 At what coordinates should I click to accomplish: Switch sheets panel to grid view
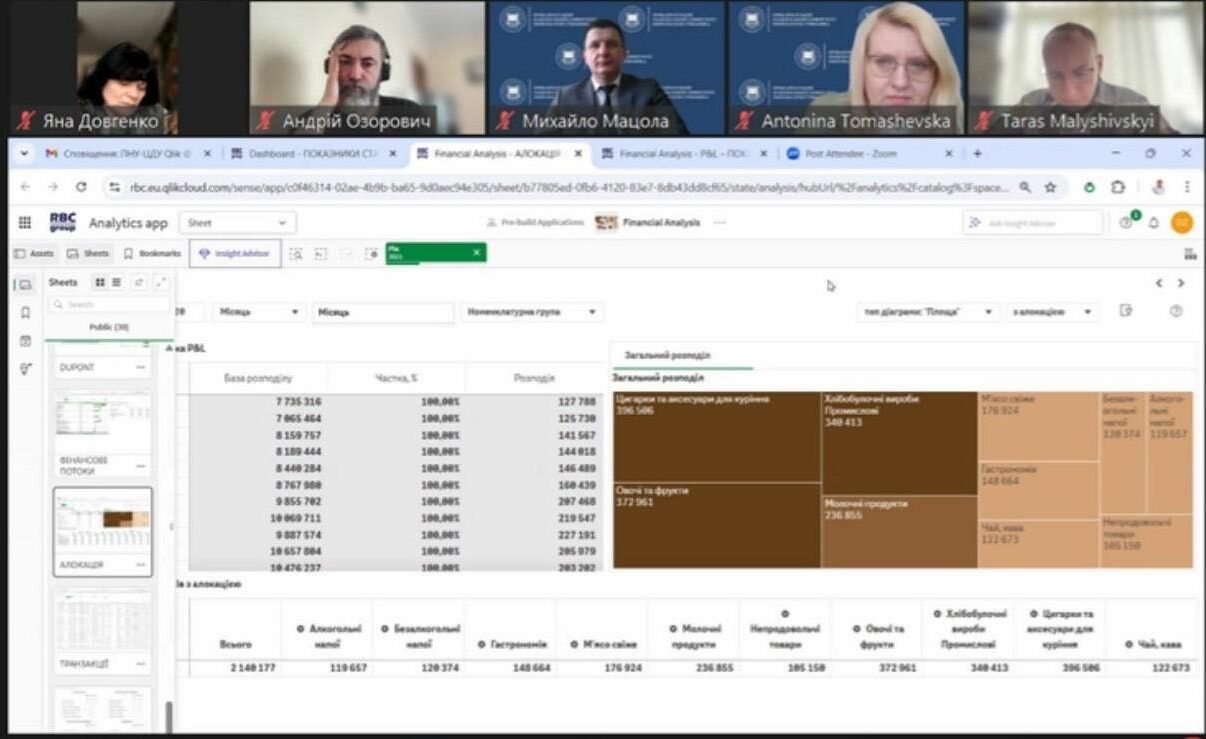point(99,283)
